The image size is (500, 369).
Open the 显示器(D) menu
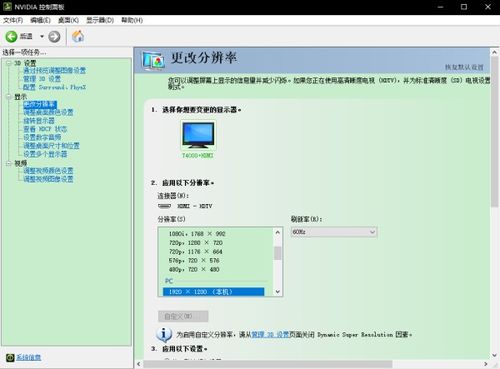pyautogui.click(x=100, y=20)
